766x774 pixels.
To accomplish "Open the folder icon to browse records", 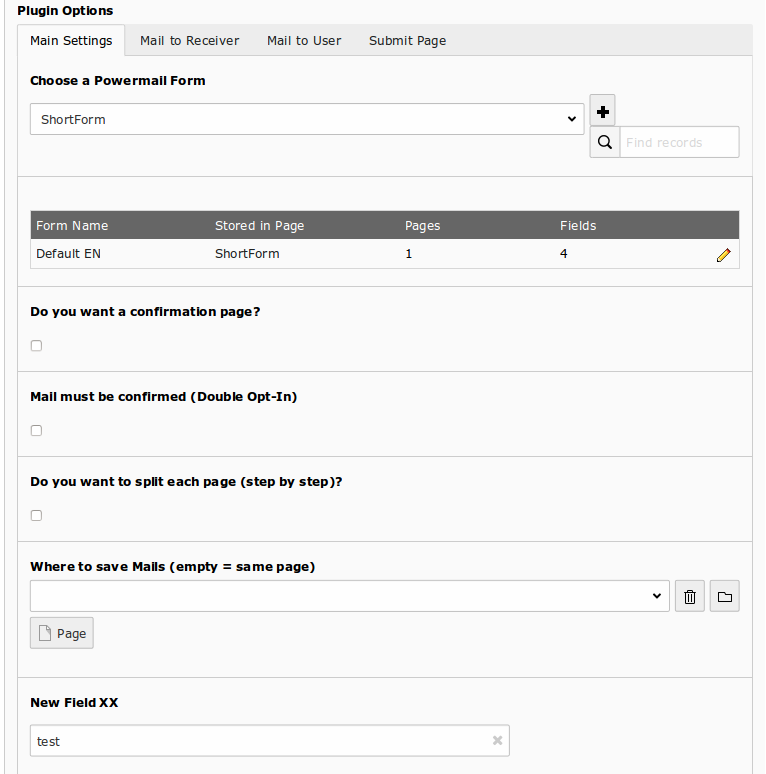I will click(x=725, y=597).
